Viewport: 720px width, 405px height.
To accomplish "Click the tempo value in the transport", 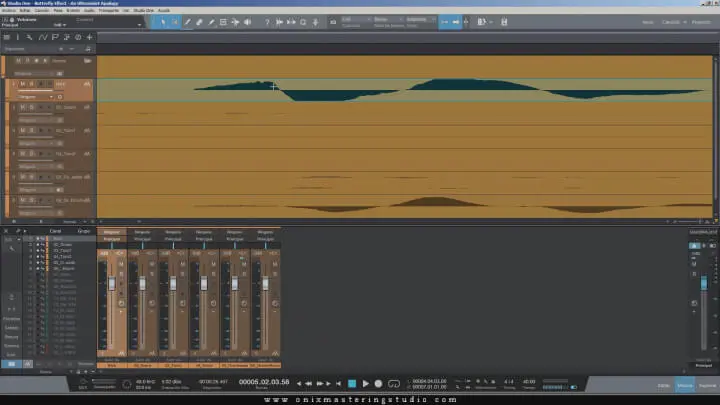I will (529, 382).
